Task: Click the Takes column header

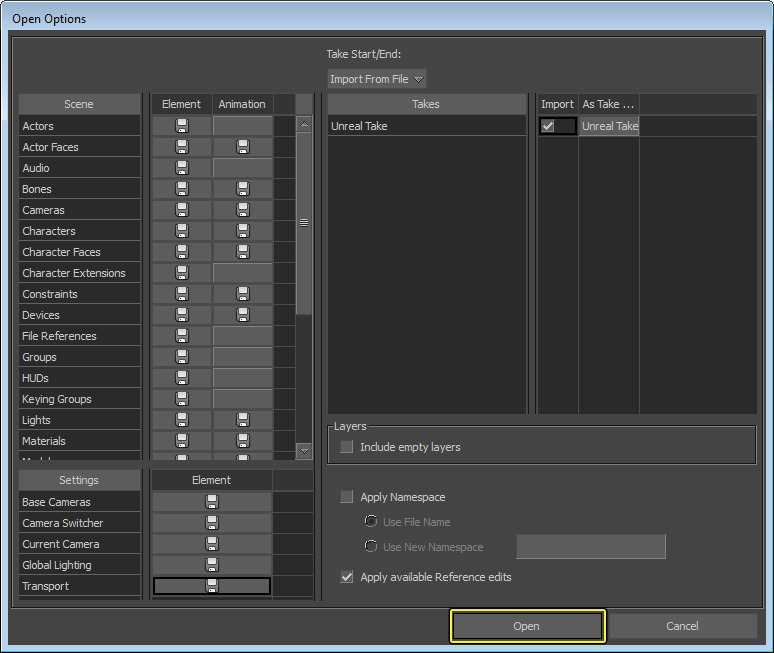Action: [426, 104]
